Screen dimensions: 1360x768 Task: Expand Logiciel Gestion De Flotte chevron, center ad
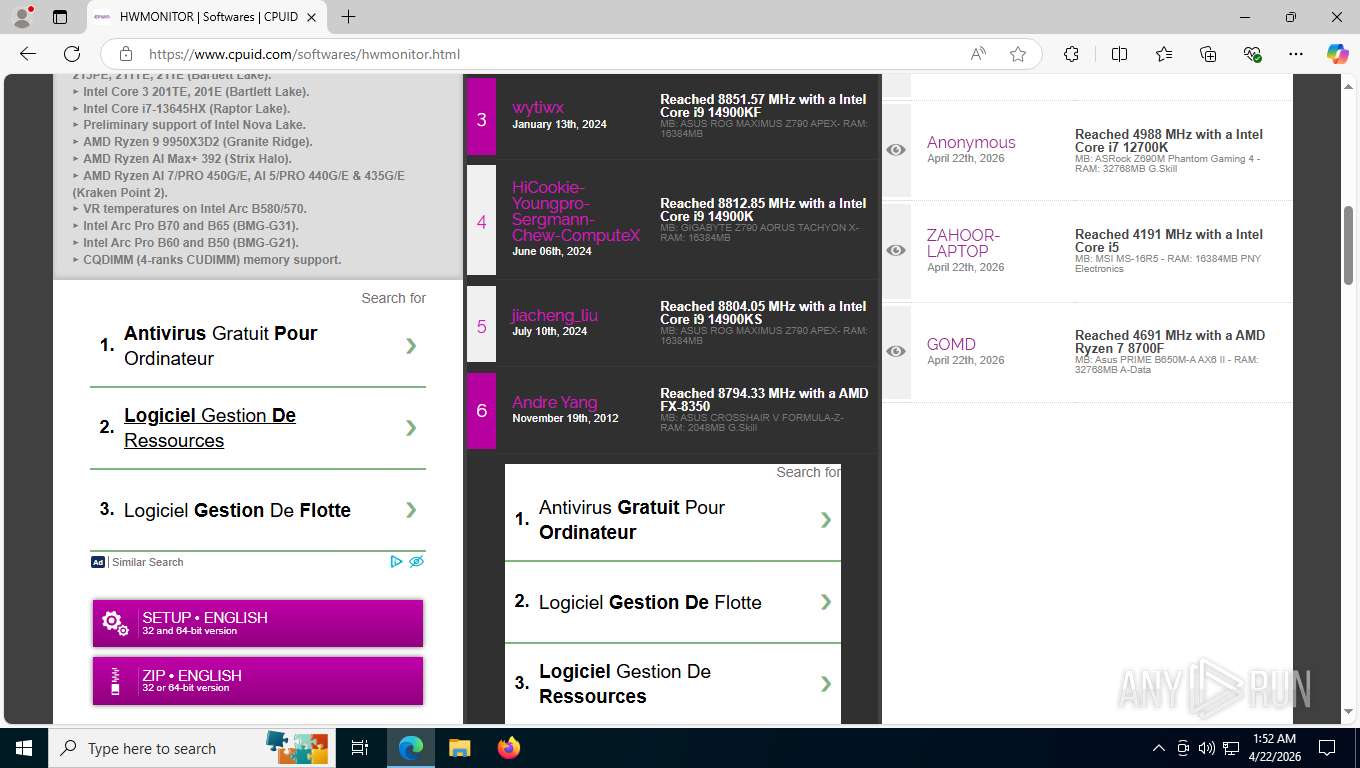(826, 602)
